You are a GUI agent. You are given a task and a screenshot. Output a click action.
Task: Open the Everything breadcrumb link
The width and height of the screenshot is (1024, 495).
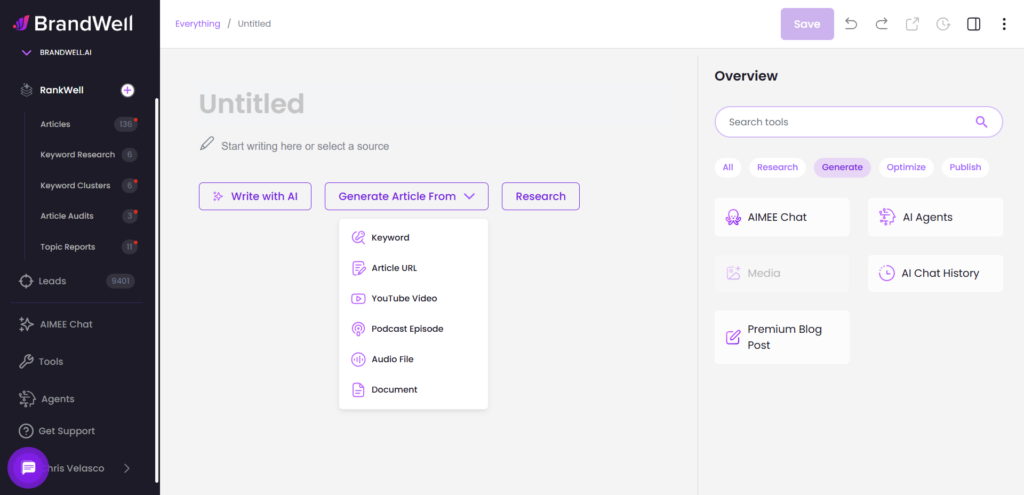[x=198, y=24]
